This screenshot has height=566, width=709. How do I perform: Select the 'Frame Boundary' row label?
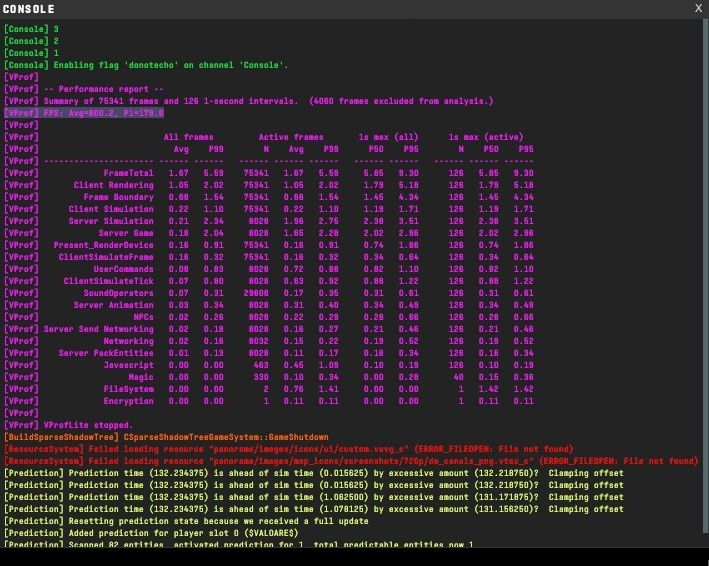point(118,197)
